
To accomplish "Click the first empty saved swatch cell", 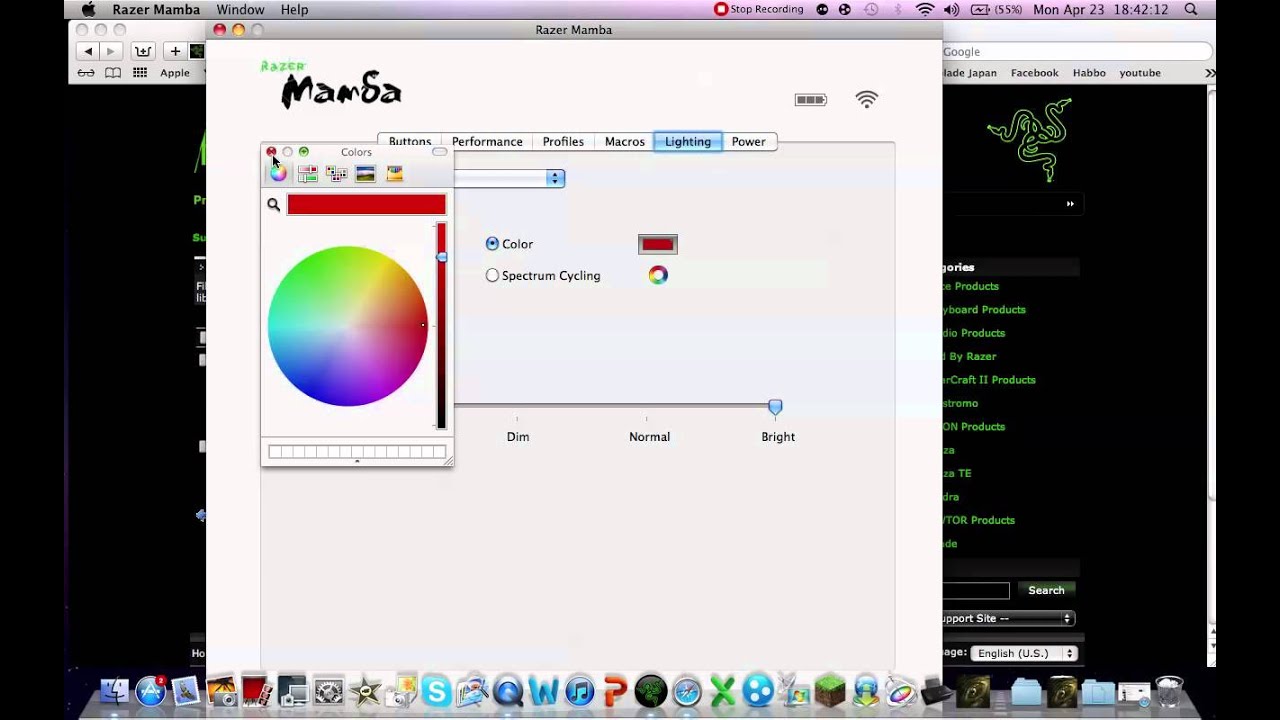I will click(274, 452).
